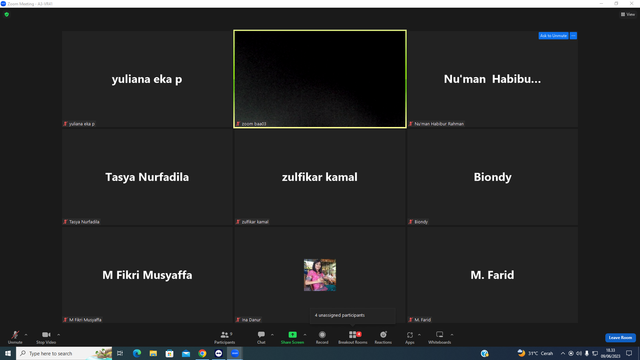The height and width of the screenshot is (360, 640).
Task: Toggle camera with Stop Video
Action: pyautogui.click(x=46, y=338)
